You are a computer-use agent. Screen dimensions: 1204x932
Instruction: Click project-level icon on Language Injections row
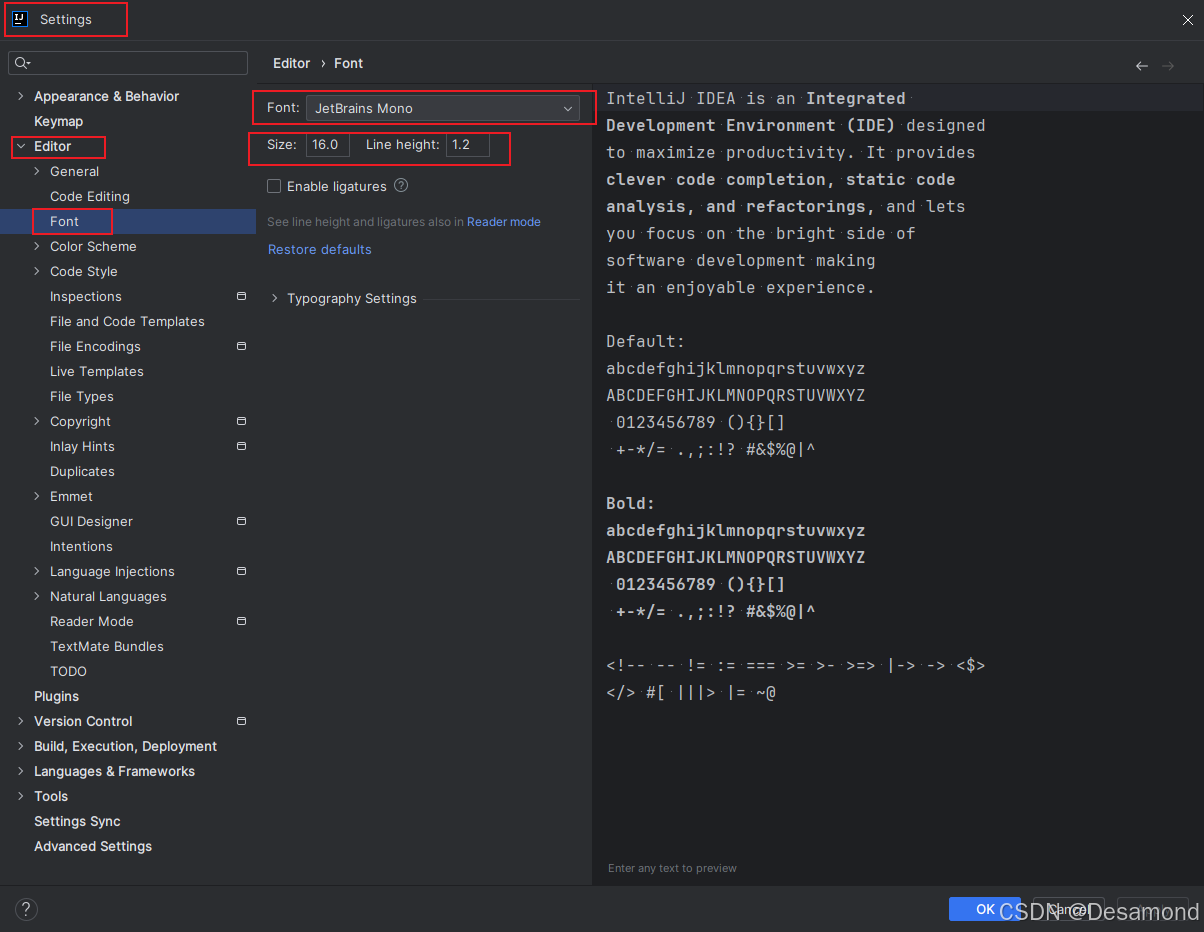click(x=241, y=571)
